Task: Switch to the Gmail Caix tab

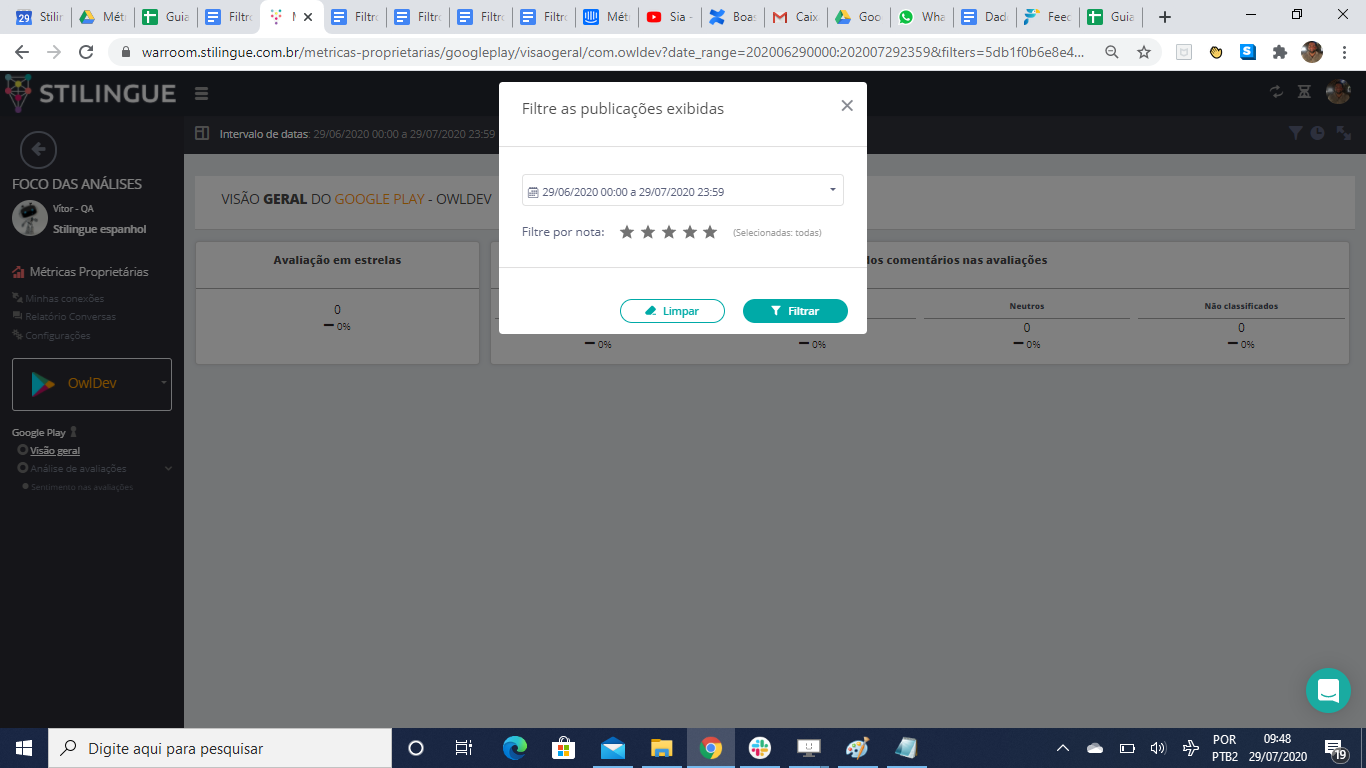Action: (794, 17)
